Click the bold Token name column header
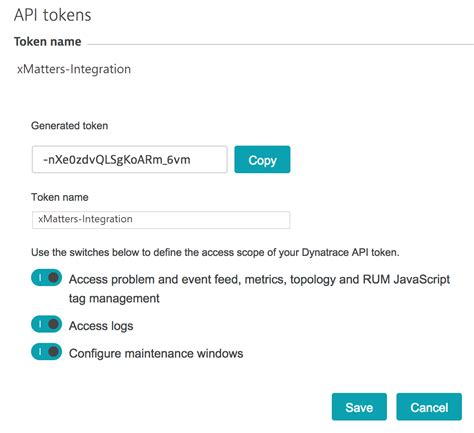Screen dimensions: 474x433 48,42
